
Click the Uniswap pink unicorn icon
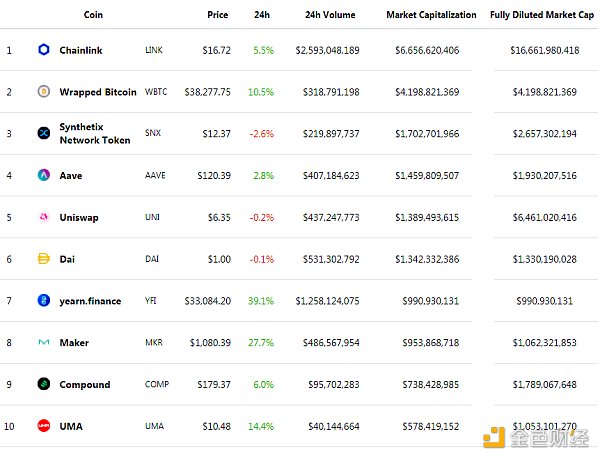coord(43,217)
